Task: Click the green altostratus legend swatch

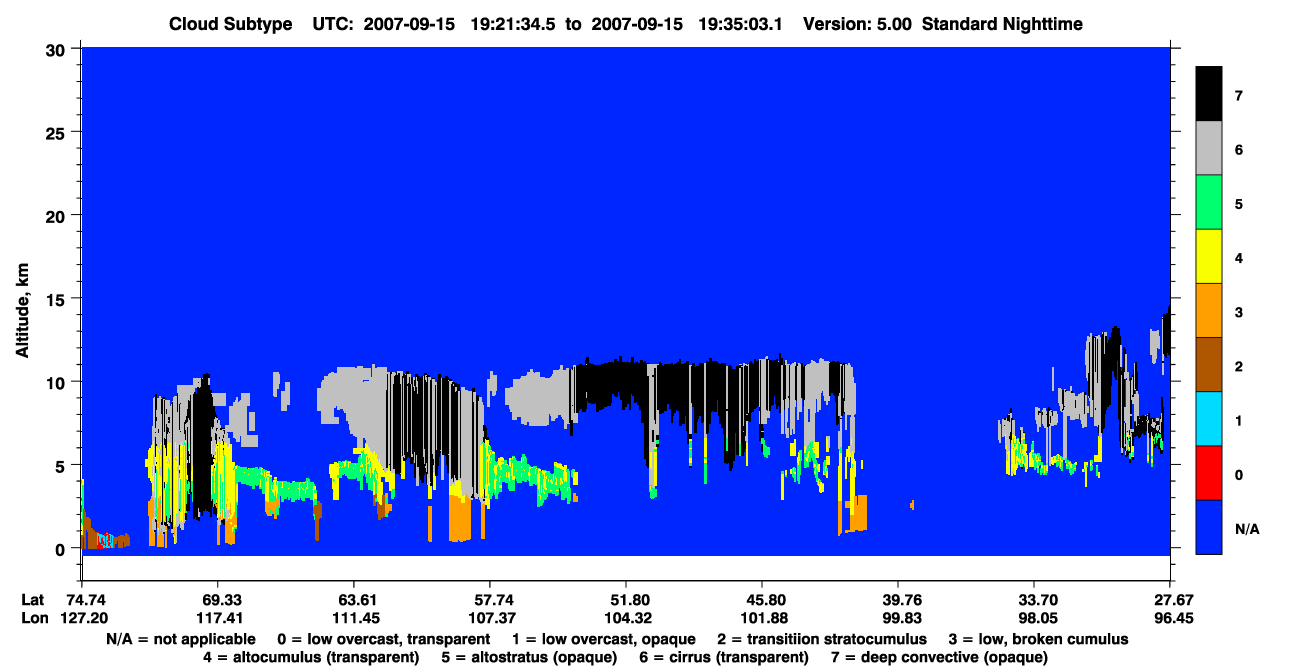Action: click(1209, 203)
